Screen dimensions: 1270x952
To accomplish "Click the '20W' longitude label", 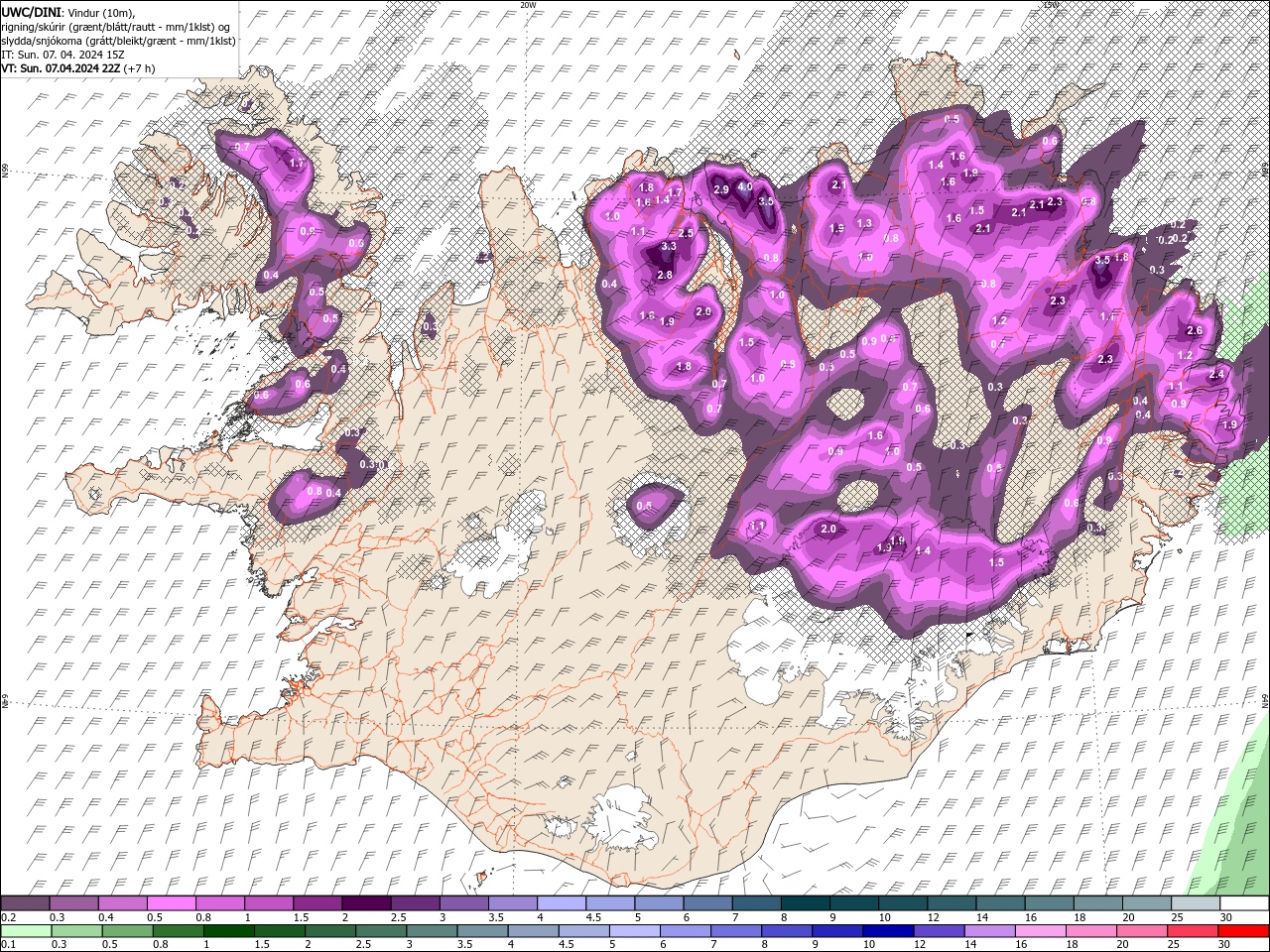I will (x=528, y=5).
